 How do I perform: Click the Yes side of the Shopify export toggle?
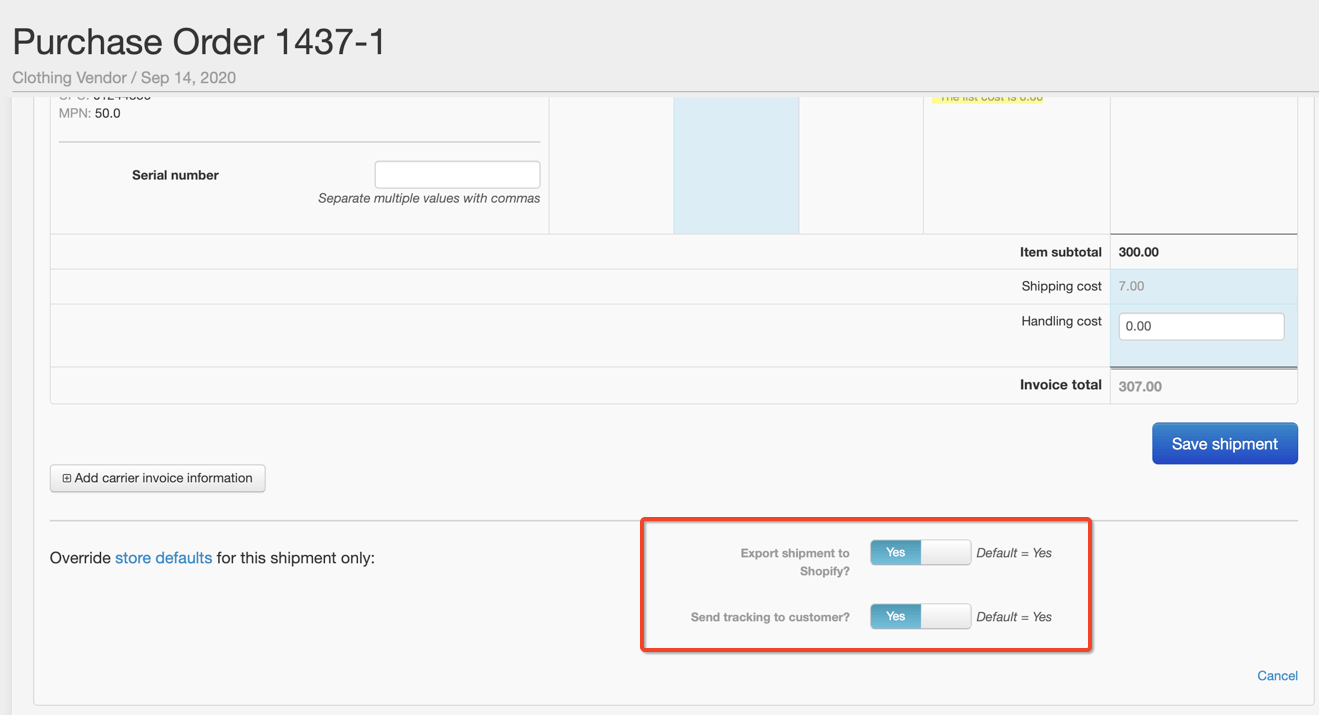(895, 552)
